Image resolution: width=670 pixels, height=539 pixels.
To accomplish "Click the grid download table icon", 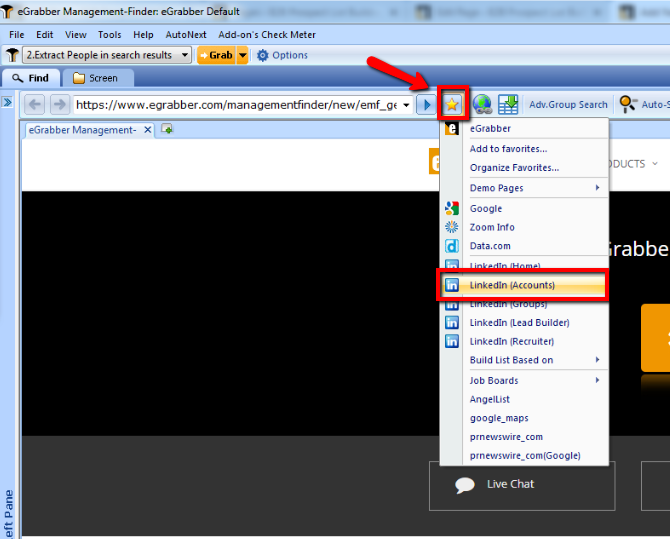I will 508,104.
